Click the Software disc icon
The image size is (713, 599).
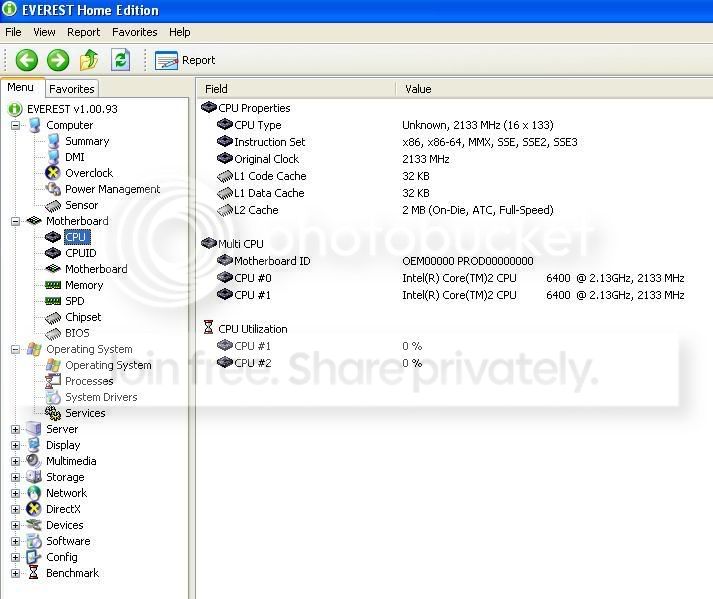click(34, 541)
